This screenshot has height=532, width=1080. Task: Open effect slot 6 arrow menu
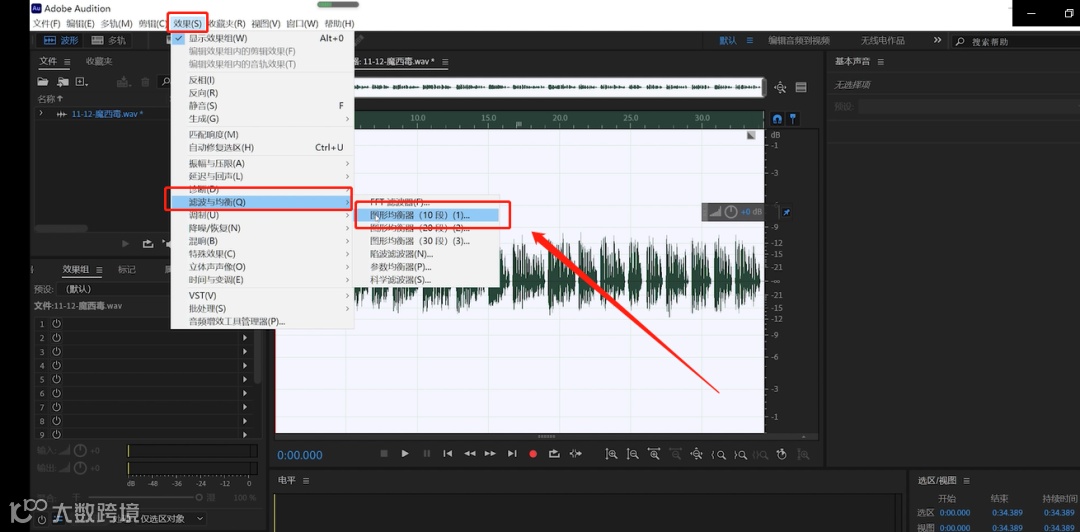tap(245, 393)
